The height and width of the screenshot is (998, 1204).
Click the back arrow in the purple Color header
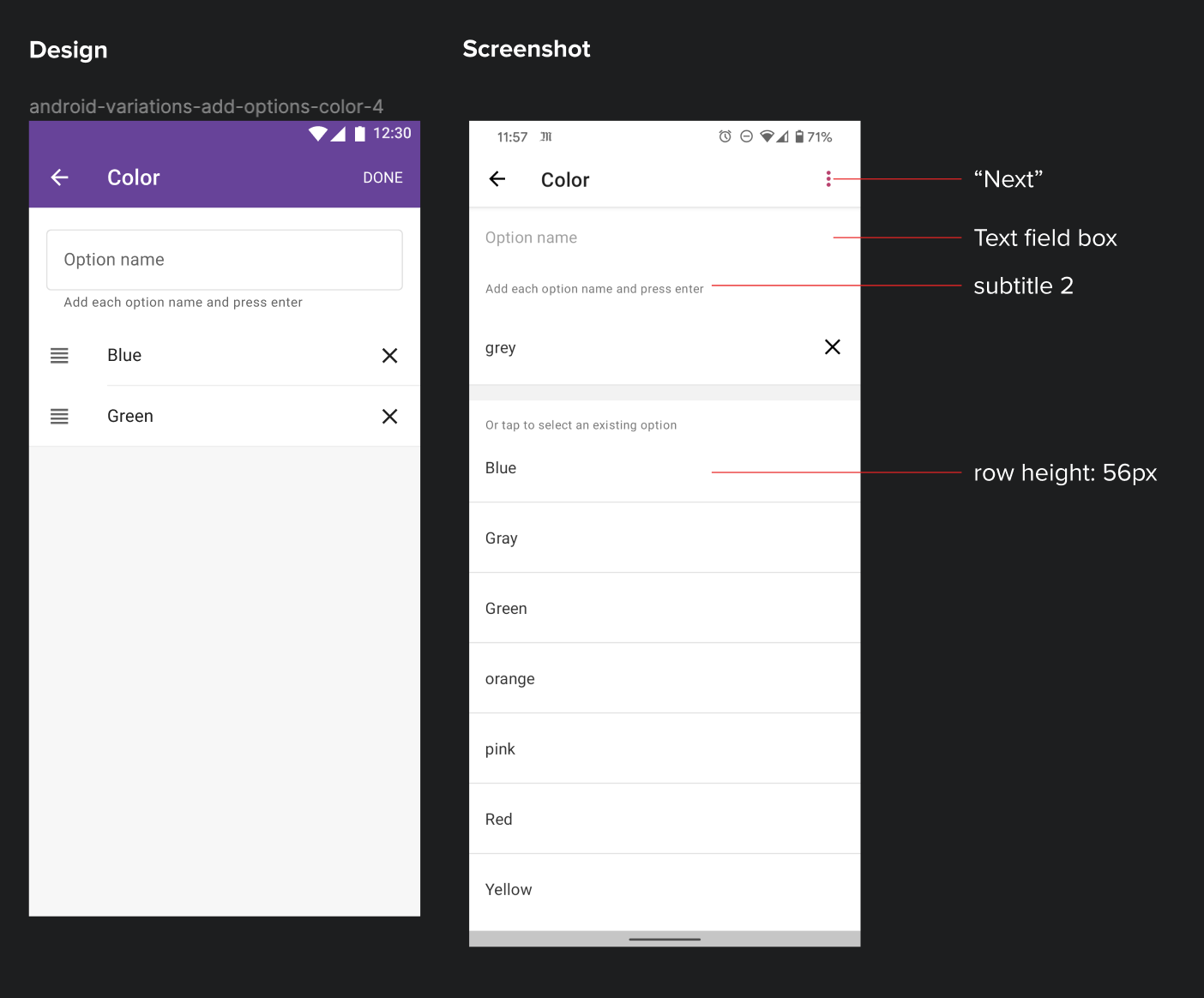[x=58, y=177]
